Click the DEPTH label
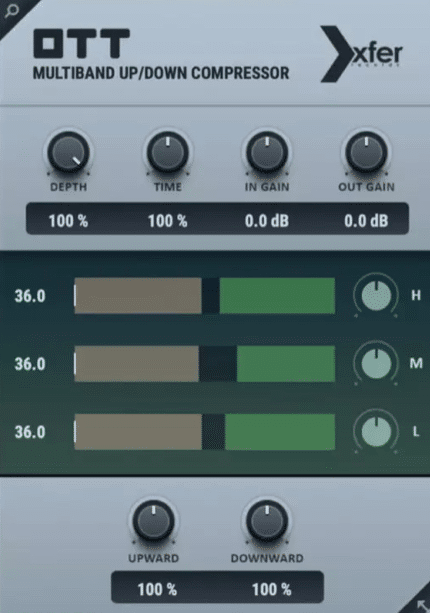The width and height of the screenshot is (430, 613). 68,187
